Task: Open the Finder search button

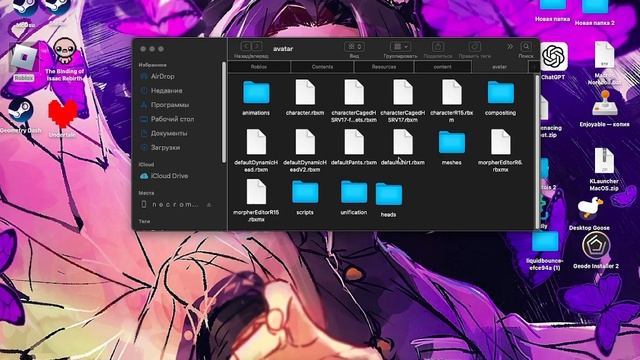Action: point(526,47)
